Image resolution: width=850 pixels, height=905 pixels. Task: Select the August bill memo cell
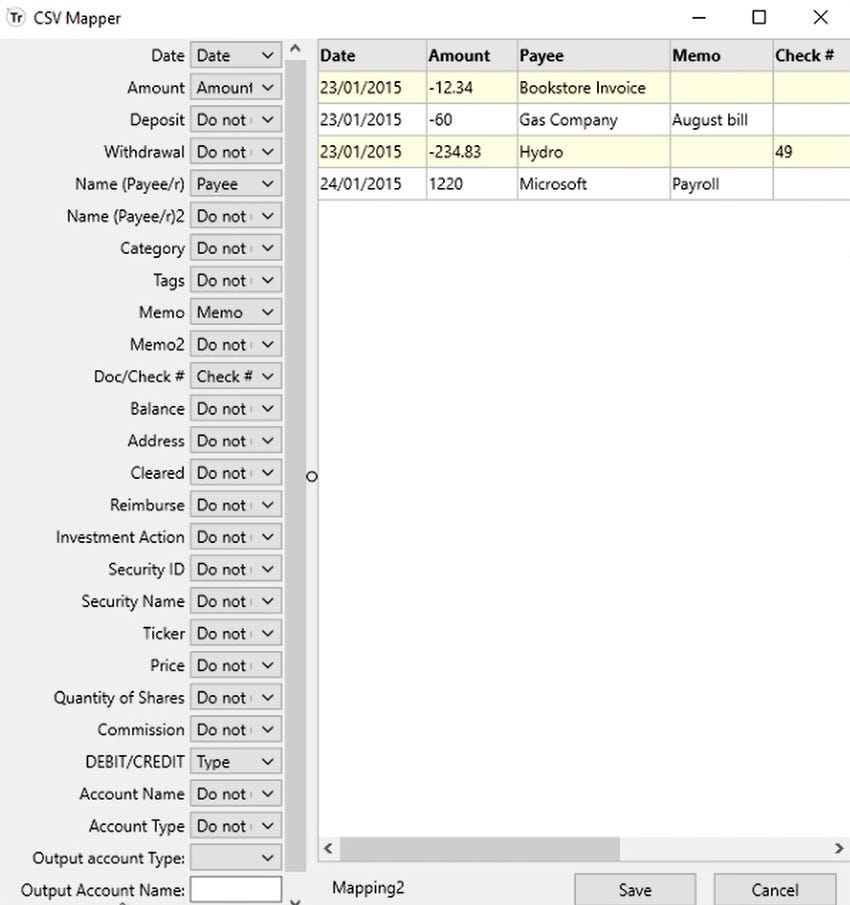721,119
